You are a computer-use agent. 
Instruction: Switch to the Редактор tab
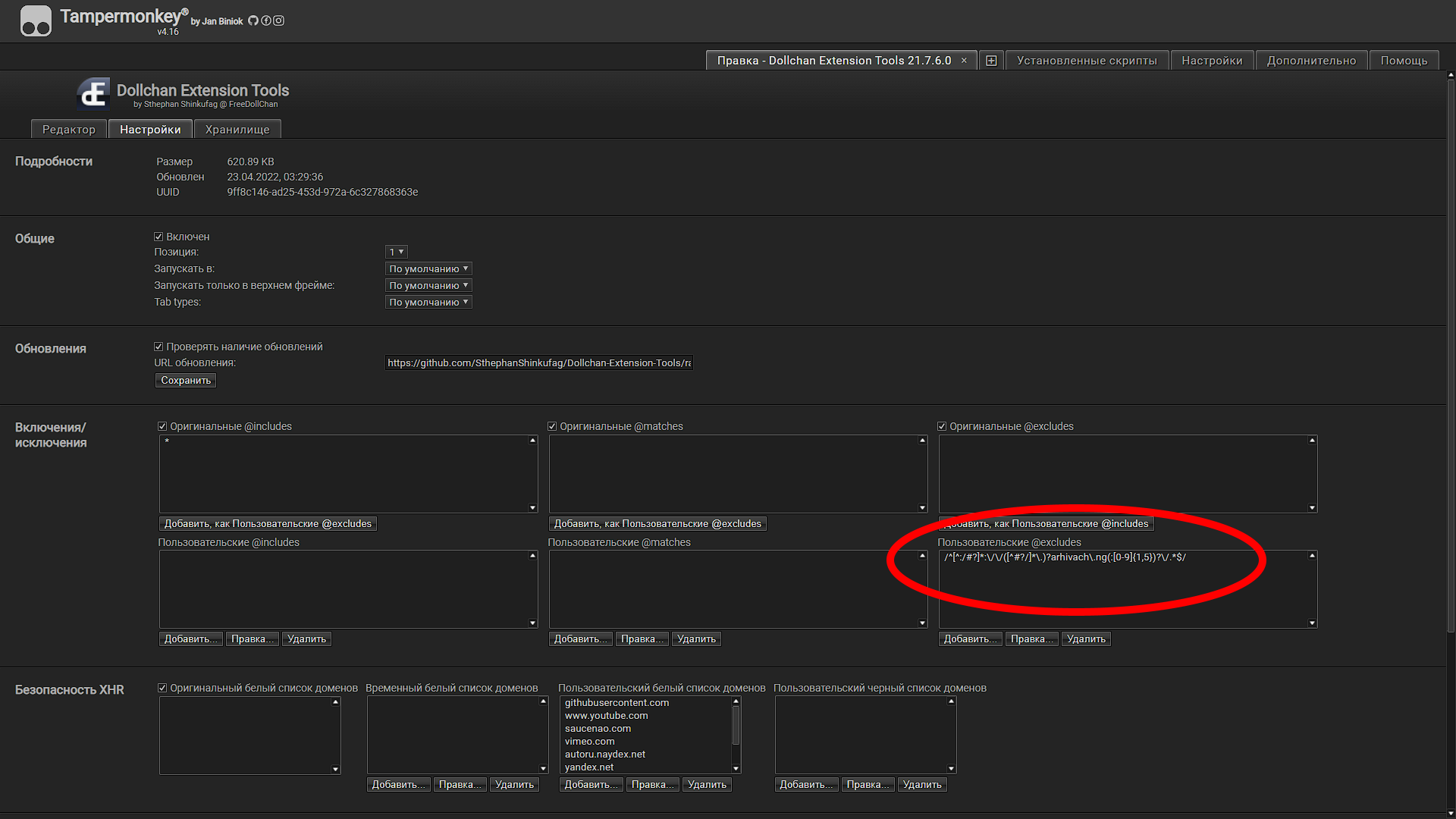(x=69, y=129)
